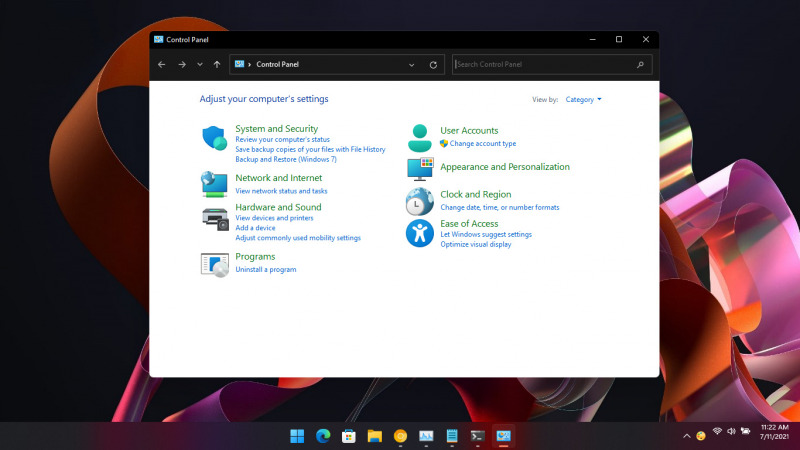The width and height of the screenshot is (800, 450).
Task: Click the Network and Internet globe icon
Action: coord(214,184)
